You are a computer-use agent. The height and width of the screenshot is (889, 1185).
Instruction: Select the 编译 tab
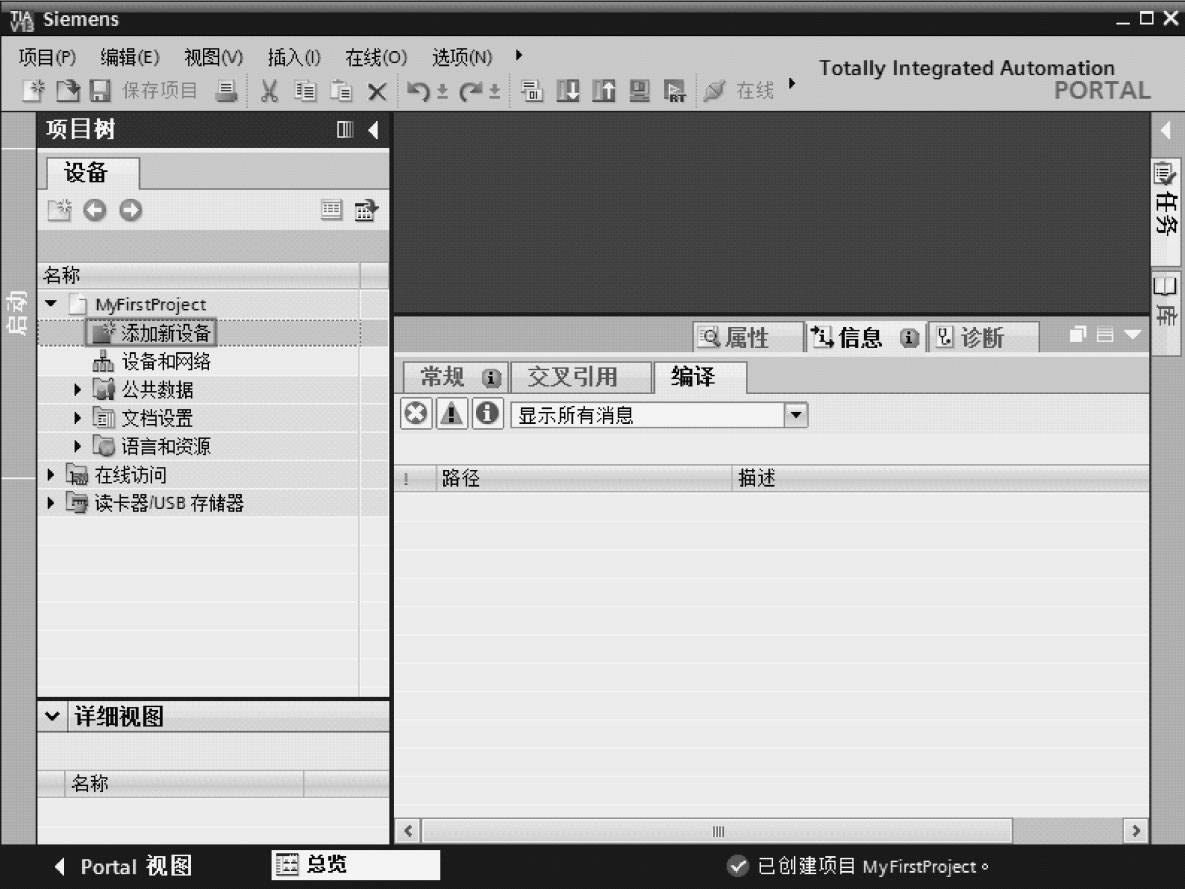(700, 376)
